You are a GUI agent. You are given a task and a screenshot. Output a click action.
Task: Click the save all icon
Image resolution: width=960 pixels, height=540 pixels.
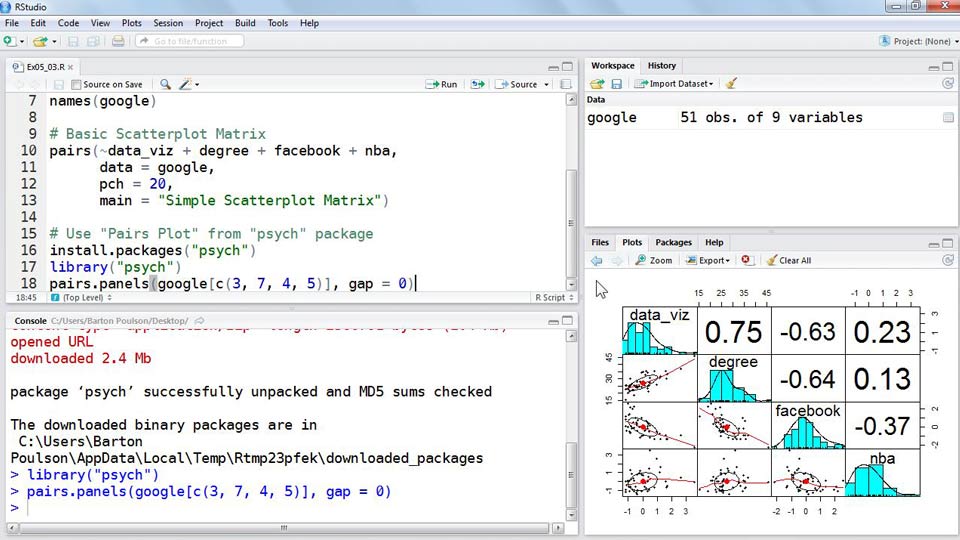tap(93, 41)
